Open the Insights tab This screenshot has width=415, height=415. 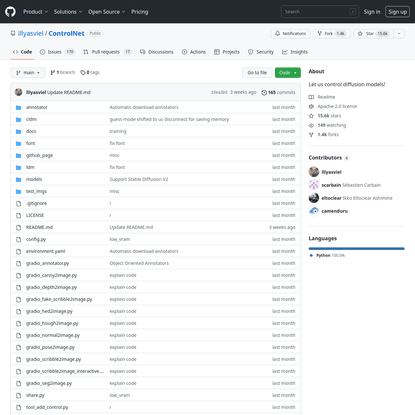295,52
